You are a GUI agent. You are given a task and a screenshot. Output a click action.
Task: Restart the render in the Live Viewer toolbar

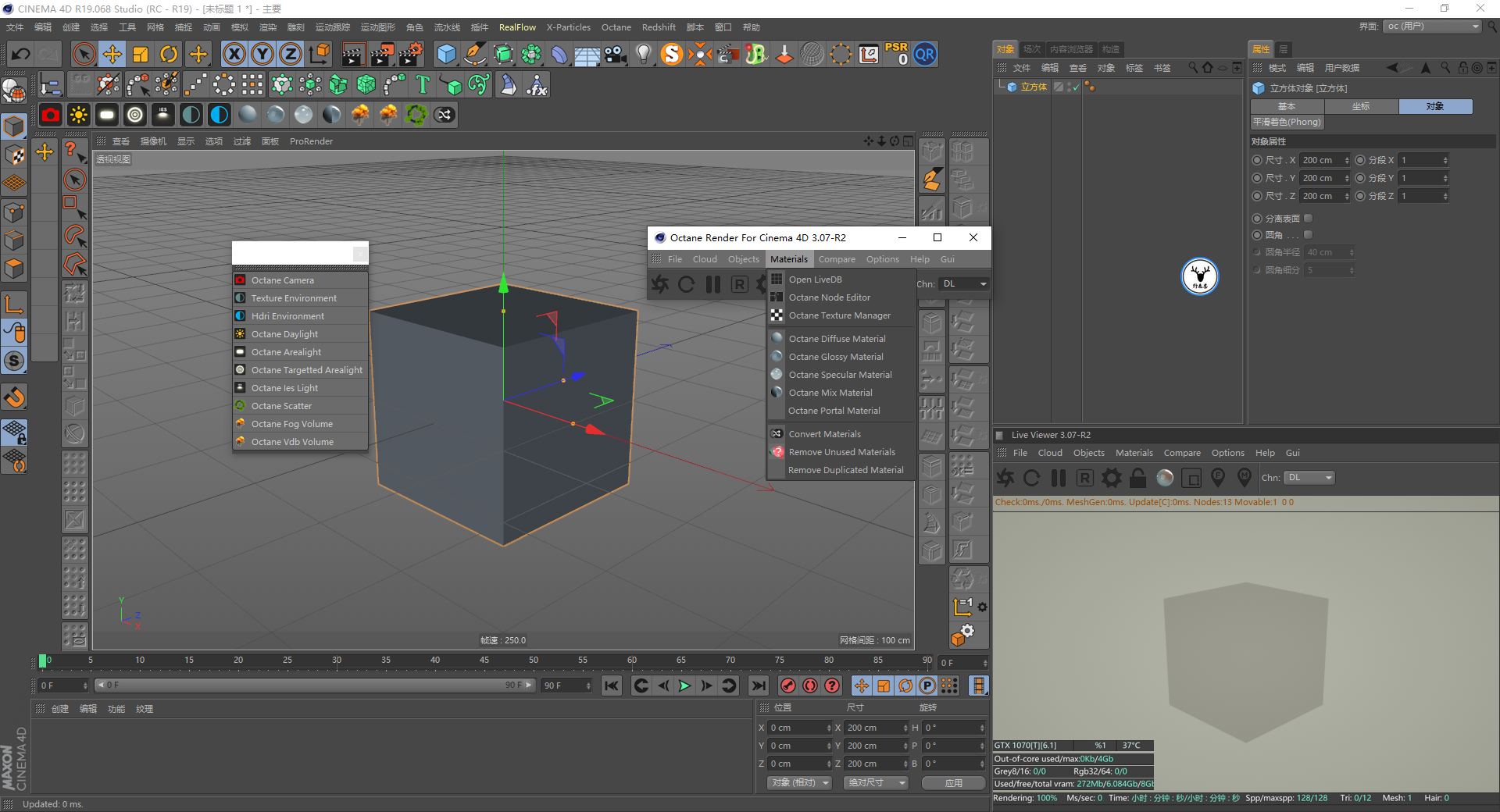1032,478
